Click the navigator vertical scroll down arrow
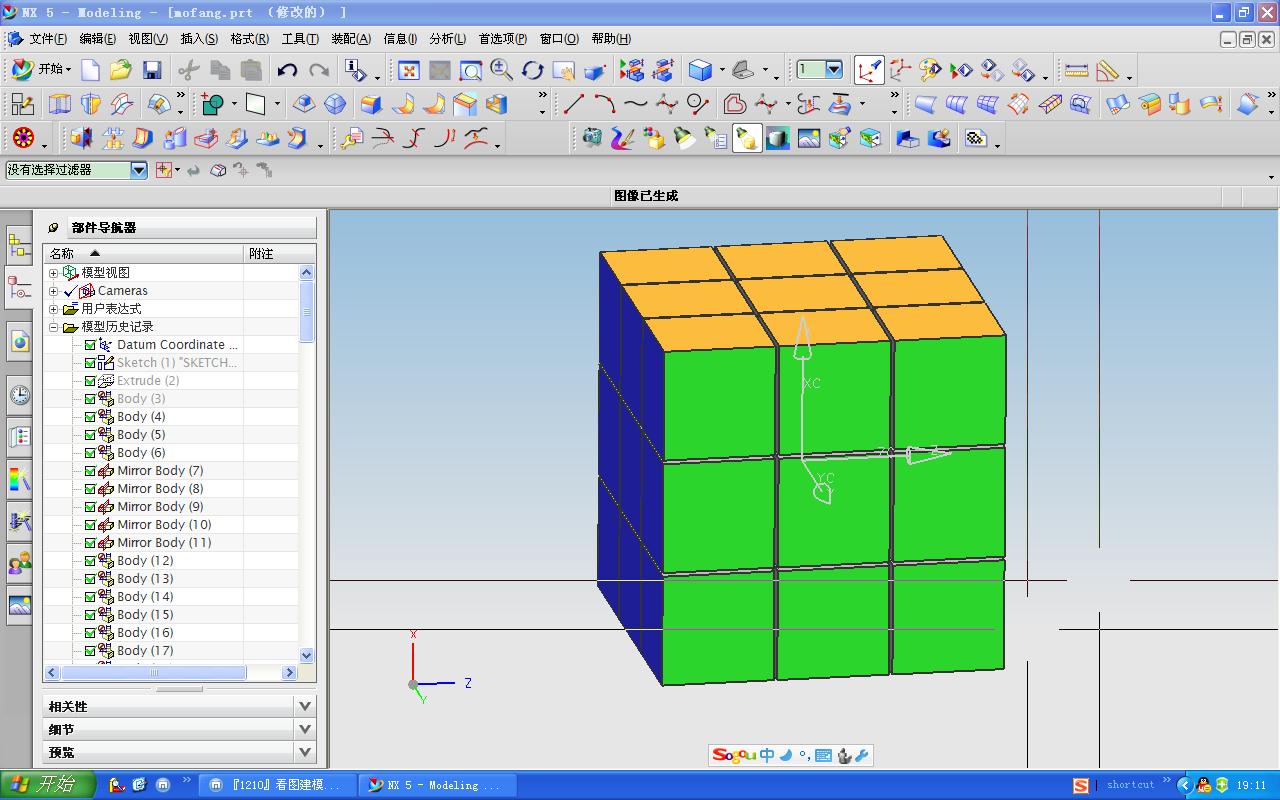This screenshot has height=800, width=1280. 307,656
